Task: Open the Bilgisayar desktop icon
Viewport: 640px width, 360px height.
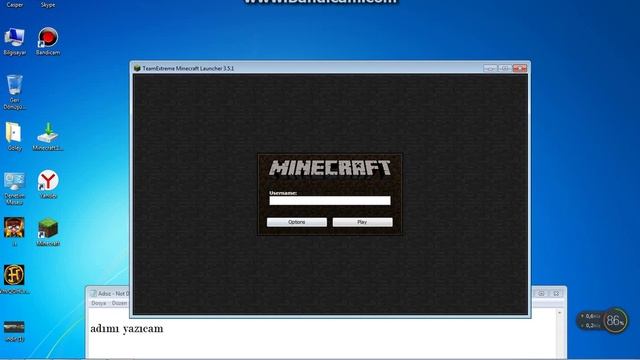Action: pos(15,40)
